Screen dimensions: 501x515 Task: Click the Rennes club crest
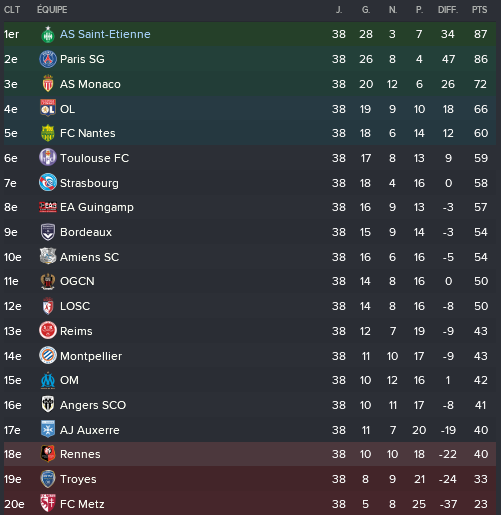coord(48,454)
